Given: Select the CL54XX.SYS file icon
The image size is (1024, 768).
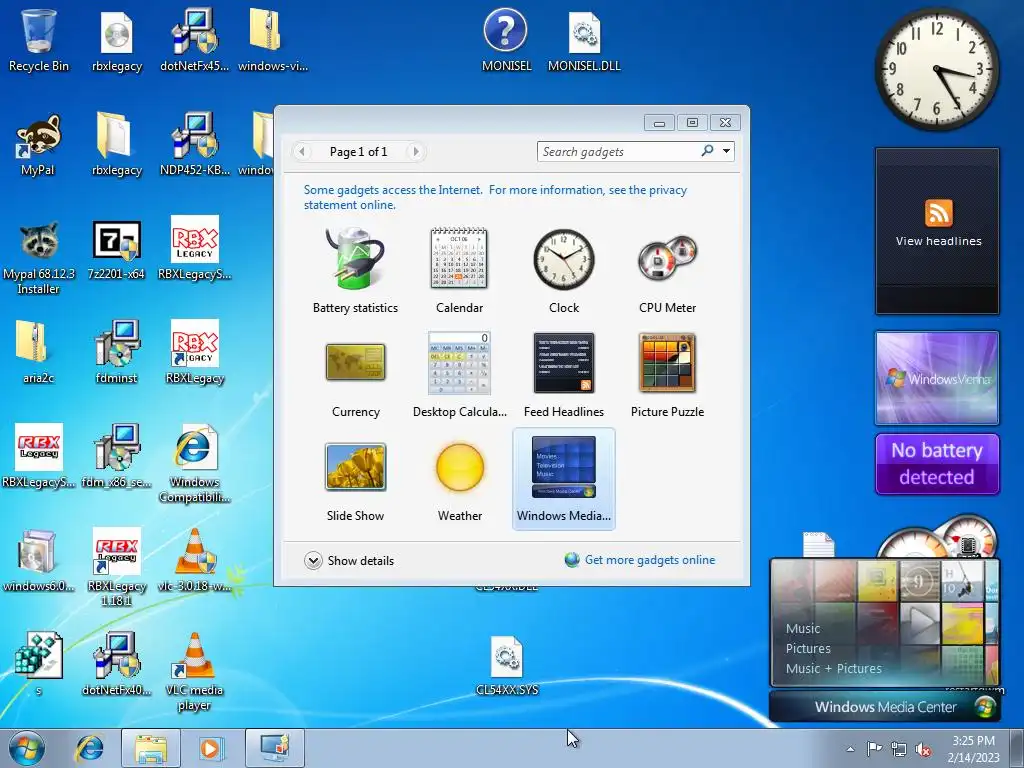Looking at the screenshot, I should 507,665.
